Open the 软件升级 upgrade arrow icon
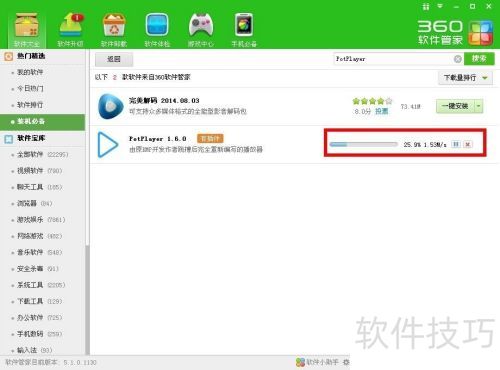The width and height of the screenshot is (500, 370). tap(71, 25)
